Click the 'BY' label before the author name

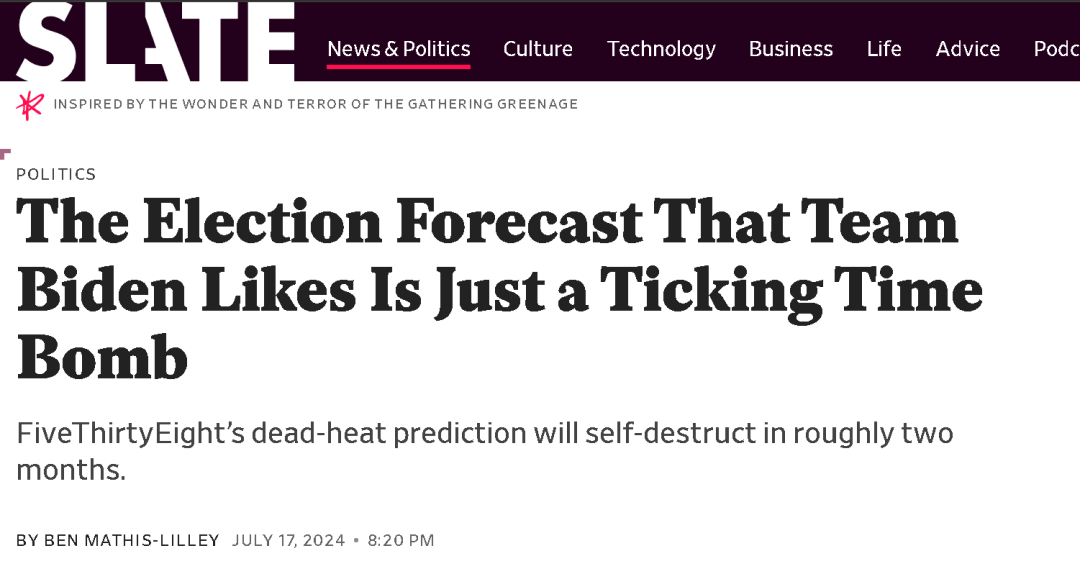(x=28, y=540)
